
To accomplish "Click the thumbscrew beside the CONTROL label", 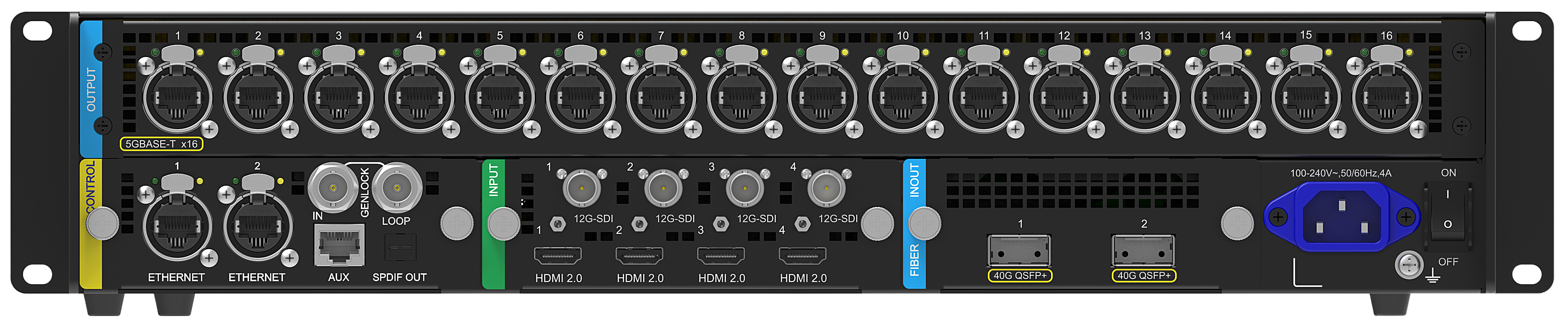I will pos(103,224).
